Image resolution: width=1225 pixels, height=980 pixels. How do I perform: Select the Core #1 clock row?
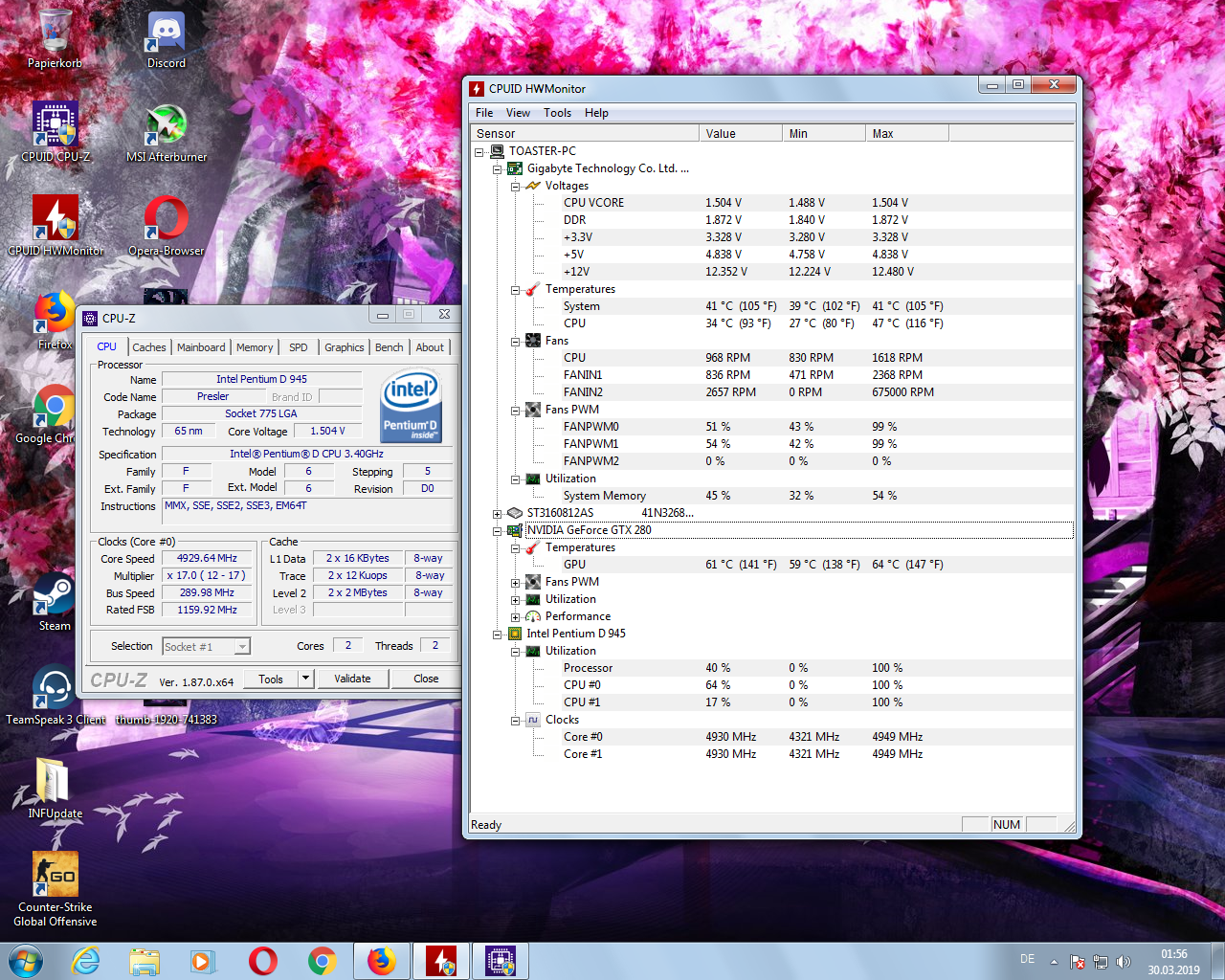771,754
